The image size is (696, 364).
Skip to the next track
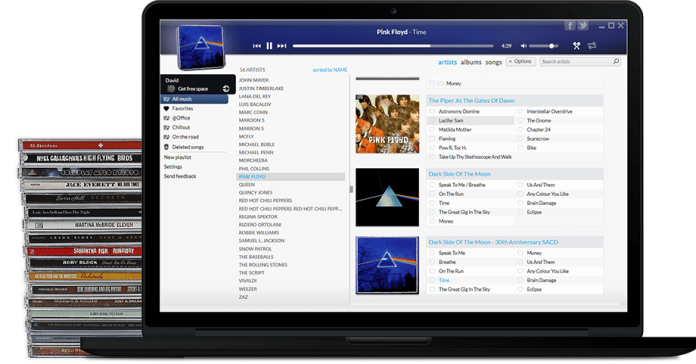pyautogui.click(x=281, y=46)
